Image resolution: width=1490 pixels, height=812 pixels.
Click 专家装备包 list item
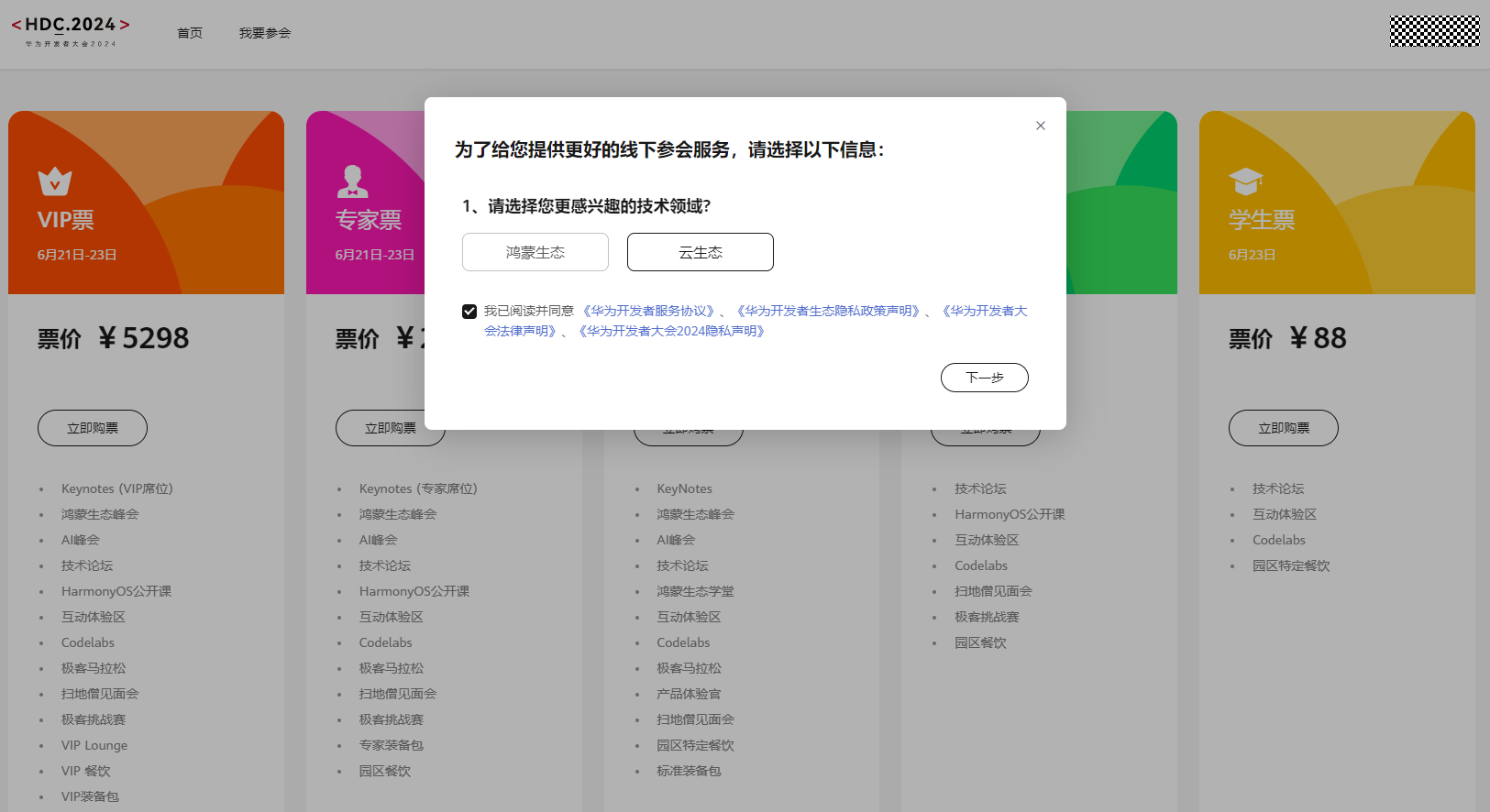[x=392, y=745]
